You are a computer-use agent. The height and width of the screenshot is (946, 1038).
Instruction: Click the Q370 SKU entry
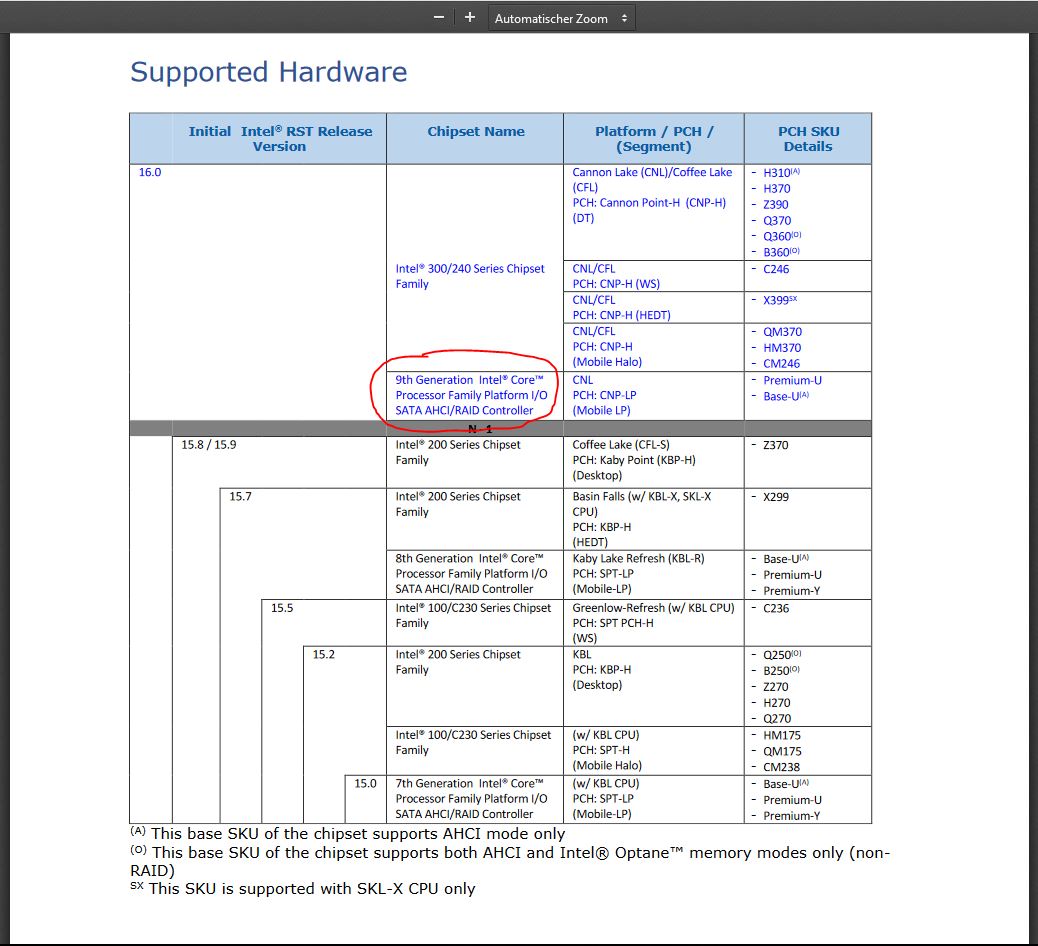tap(777, 220)
